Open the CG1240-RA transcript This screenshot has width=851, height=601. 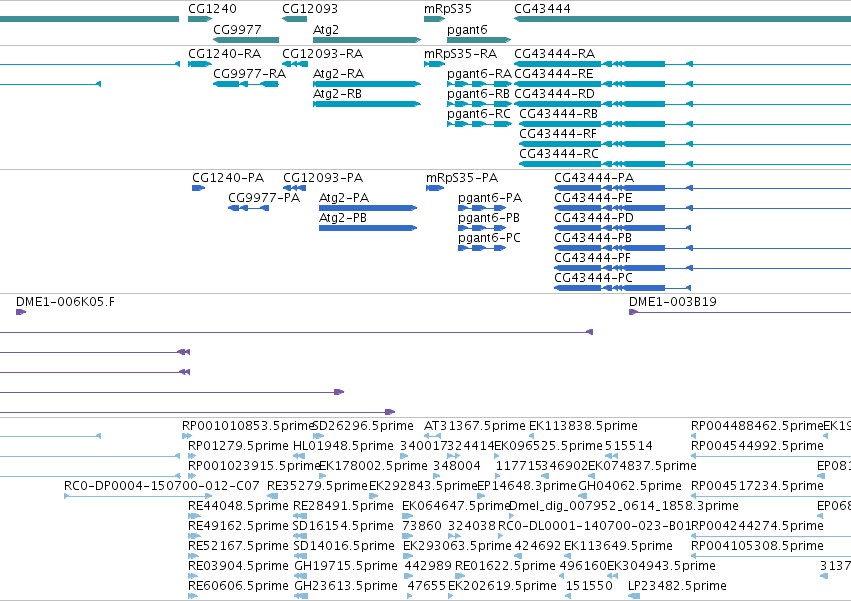pos(200,64)
